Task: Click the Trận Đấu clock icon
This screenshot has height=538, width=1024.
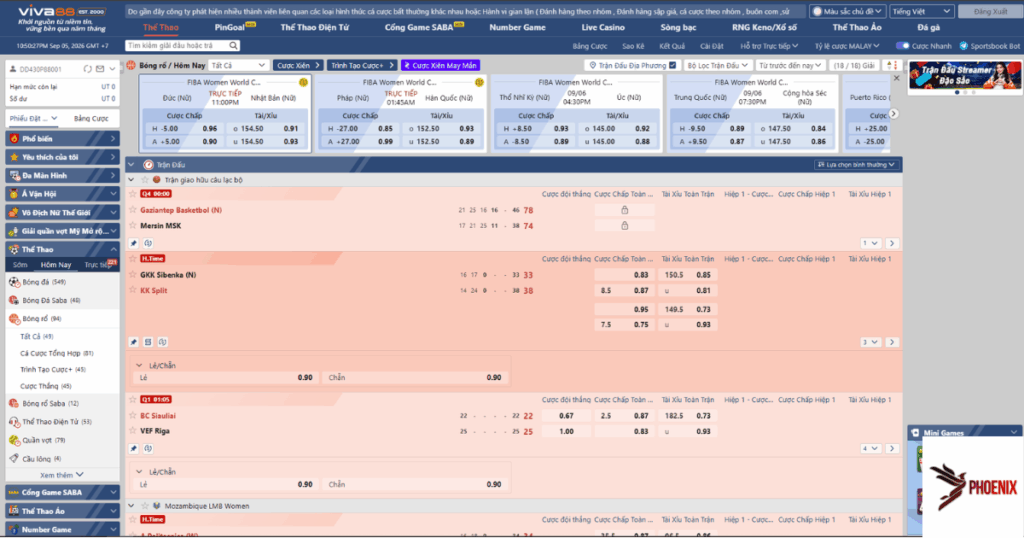Action: [x=148, y=165]
